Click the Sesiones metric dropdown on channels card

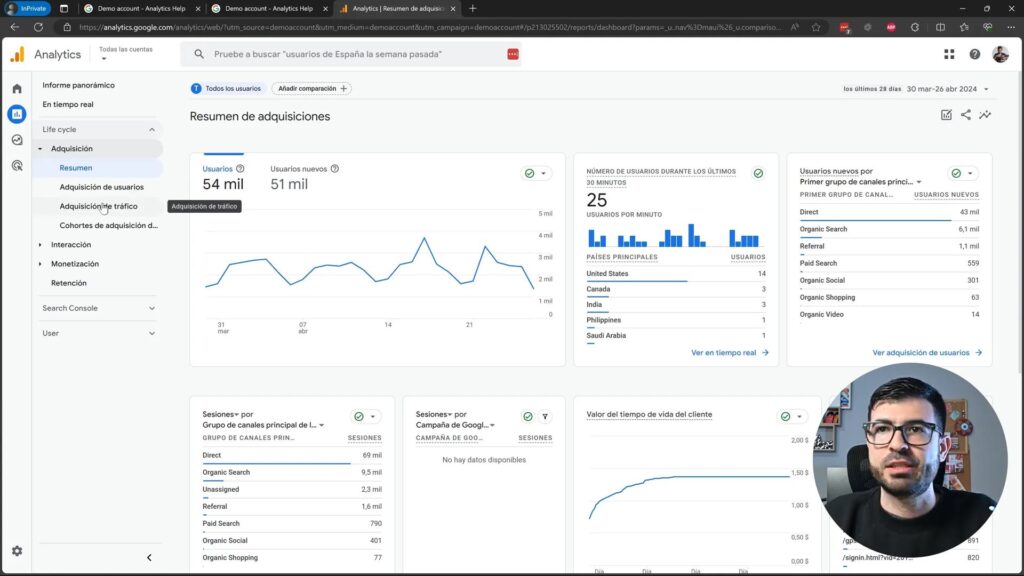tap(220, 415)
